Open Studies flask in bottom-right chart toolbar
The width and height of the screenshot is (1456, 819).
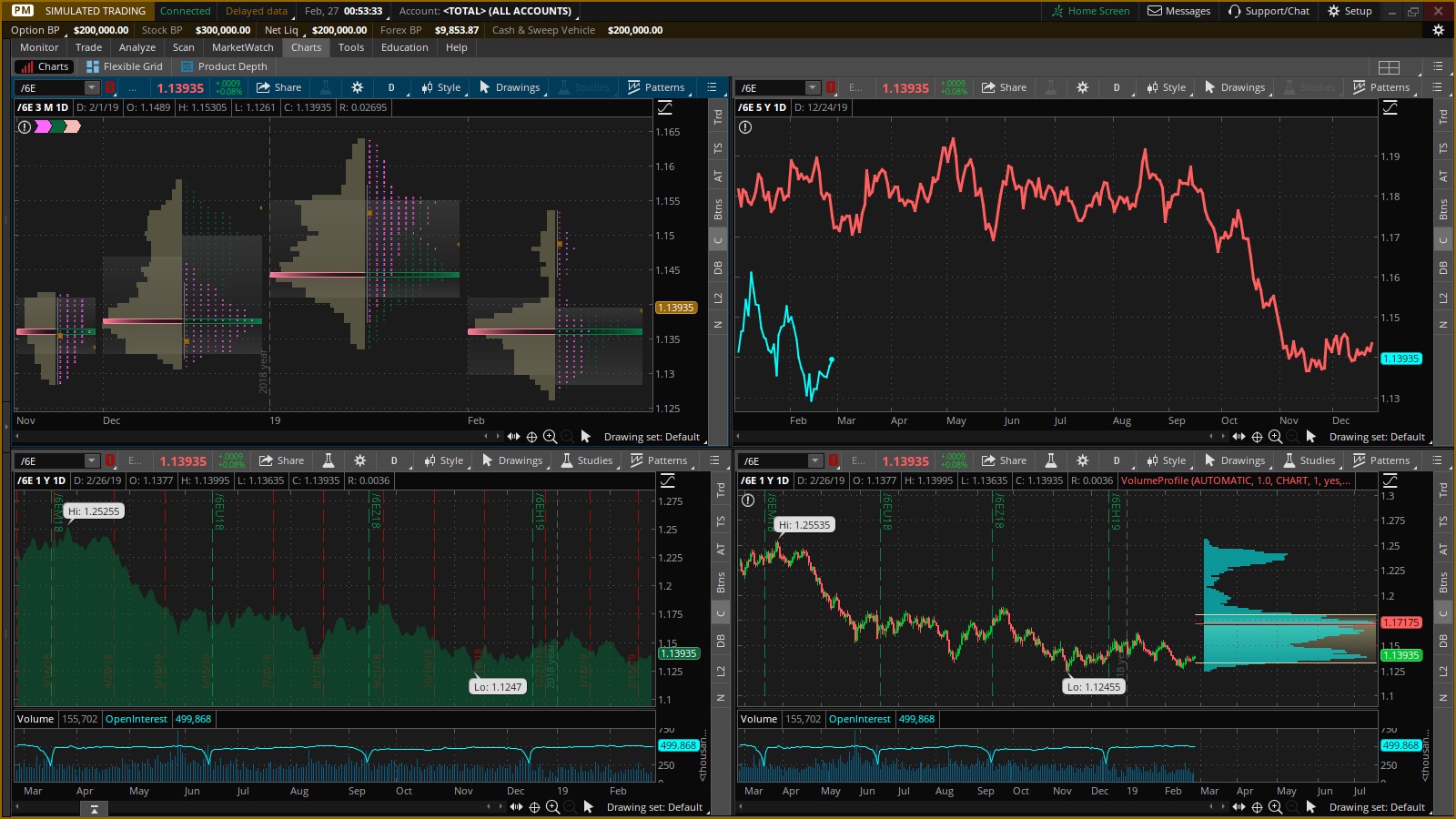1309,460
